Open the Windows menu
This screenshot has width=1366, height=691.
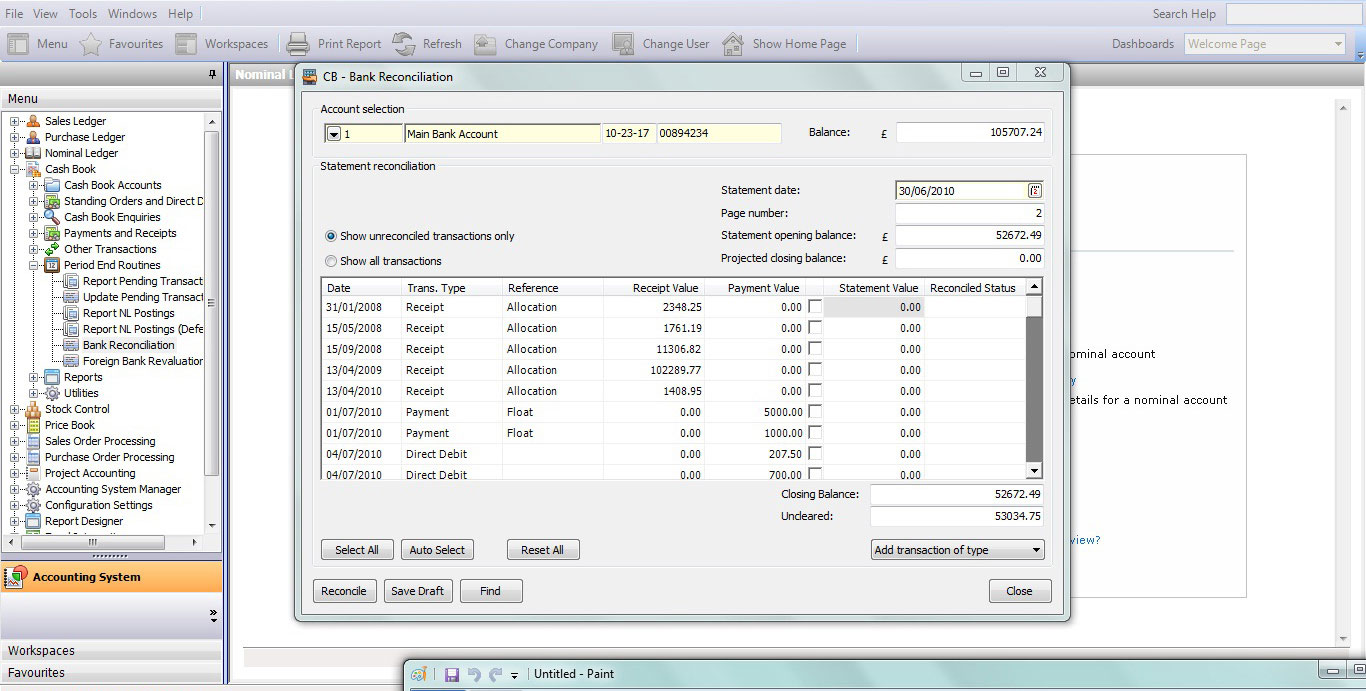132,14
